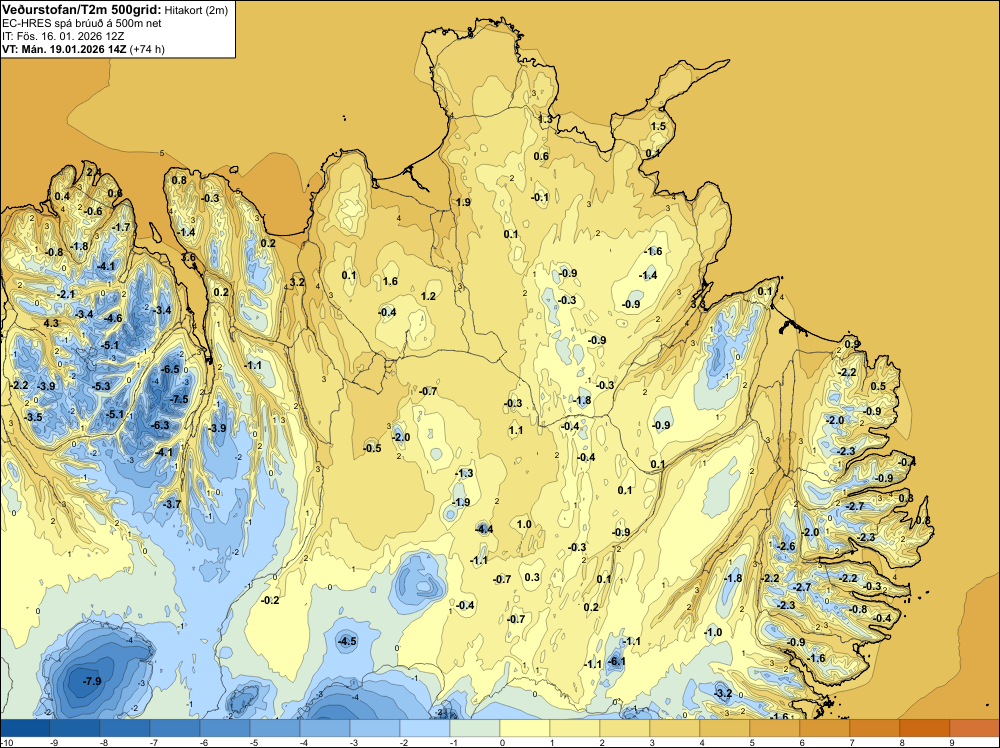Select the legend color segment between 0 and 1

click(x=524, y=728)
